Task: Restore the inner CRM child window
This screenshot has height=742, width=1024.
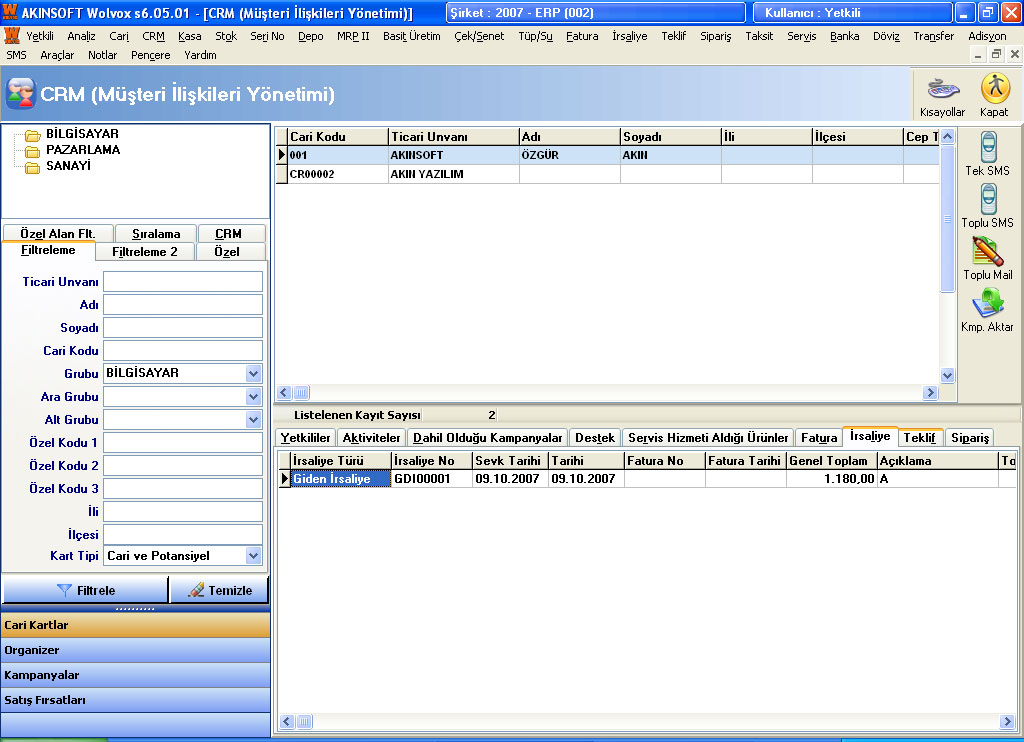Action: click(x=996, y=55)
